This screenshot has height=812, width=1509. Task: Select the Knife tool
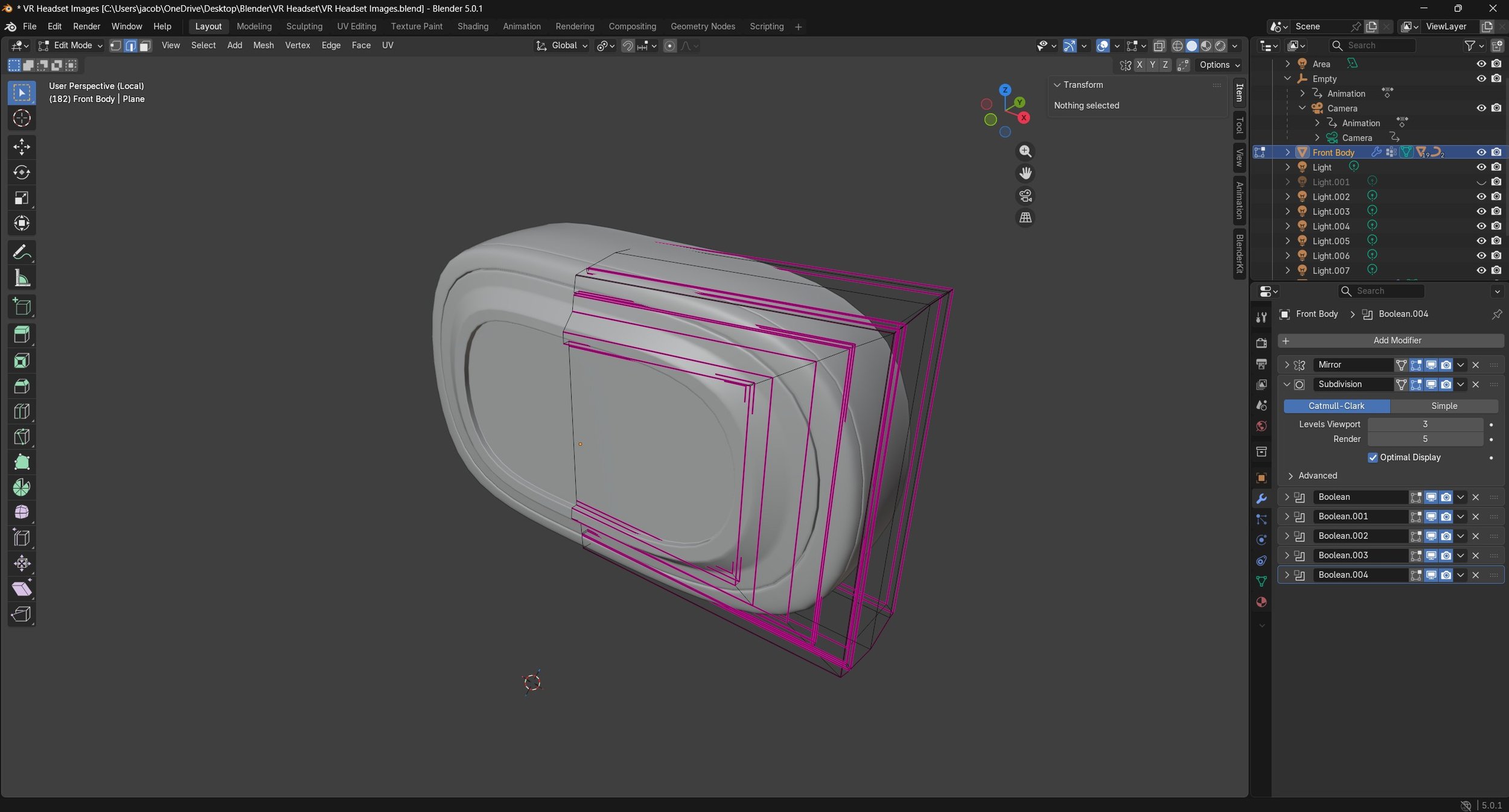click(x=22, y=436)
